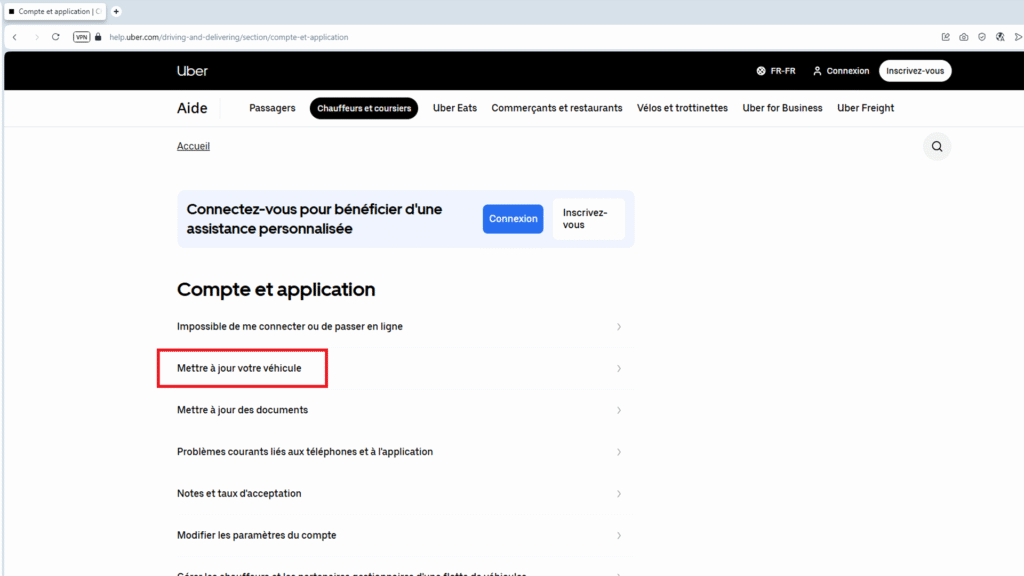Expand chevron of Modifier les paramètres du compte
This screenshot has width=1024, height=576.
(x=618, y=536)
